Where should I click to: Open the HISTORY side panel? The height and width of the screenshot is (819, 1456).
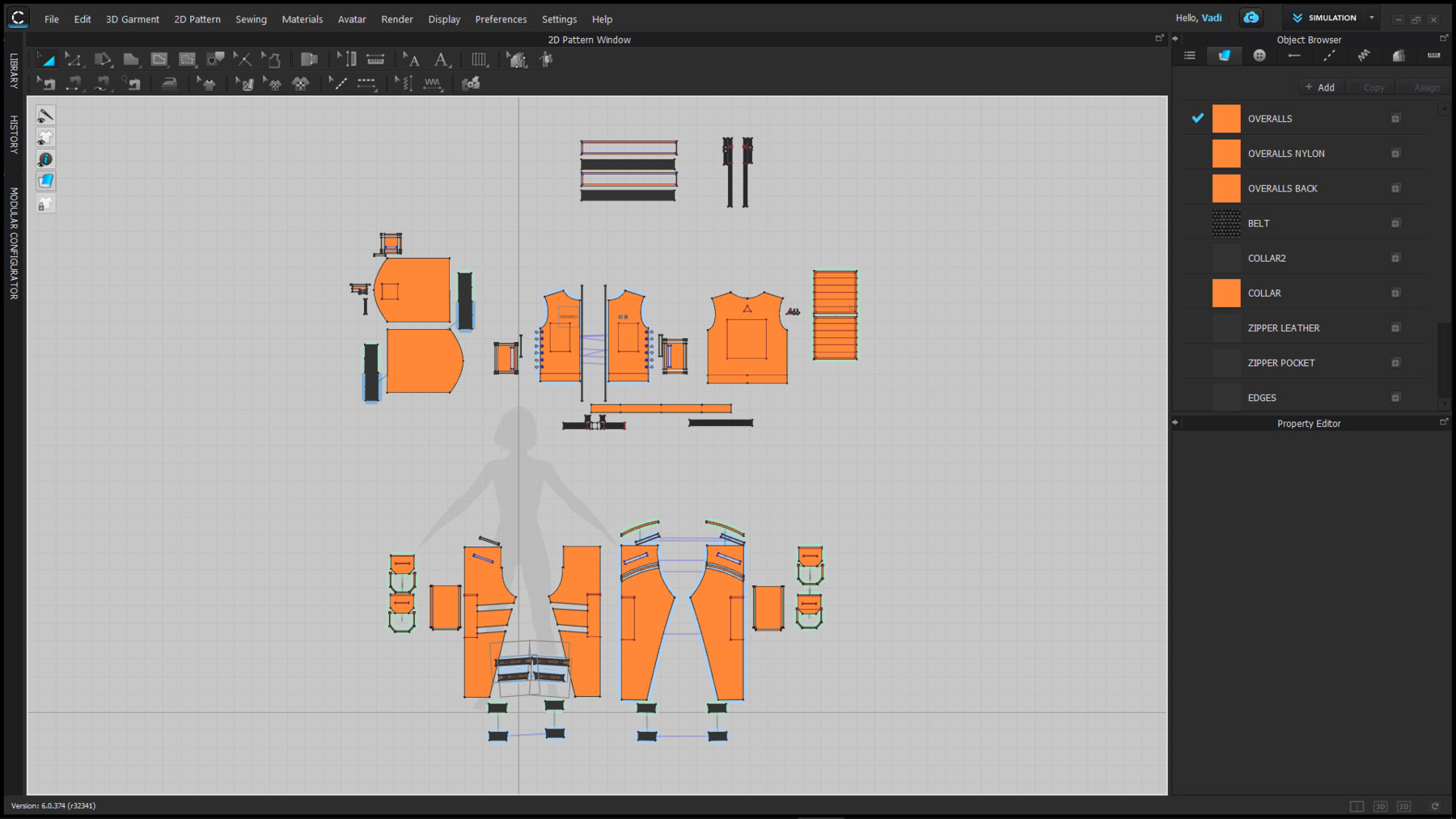pyautogui.click(x=14, y=134)
